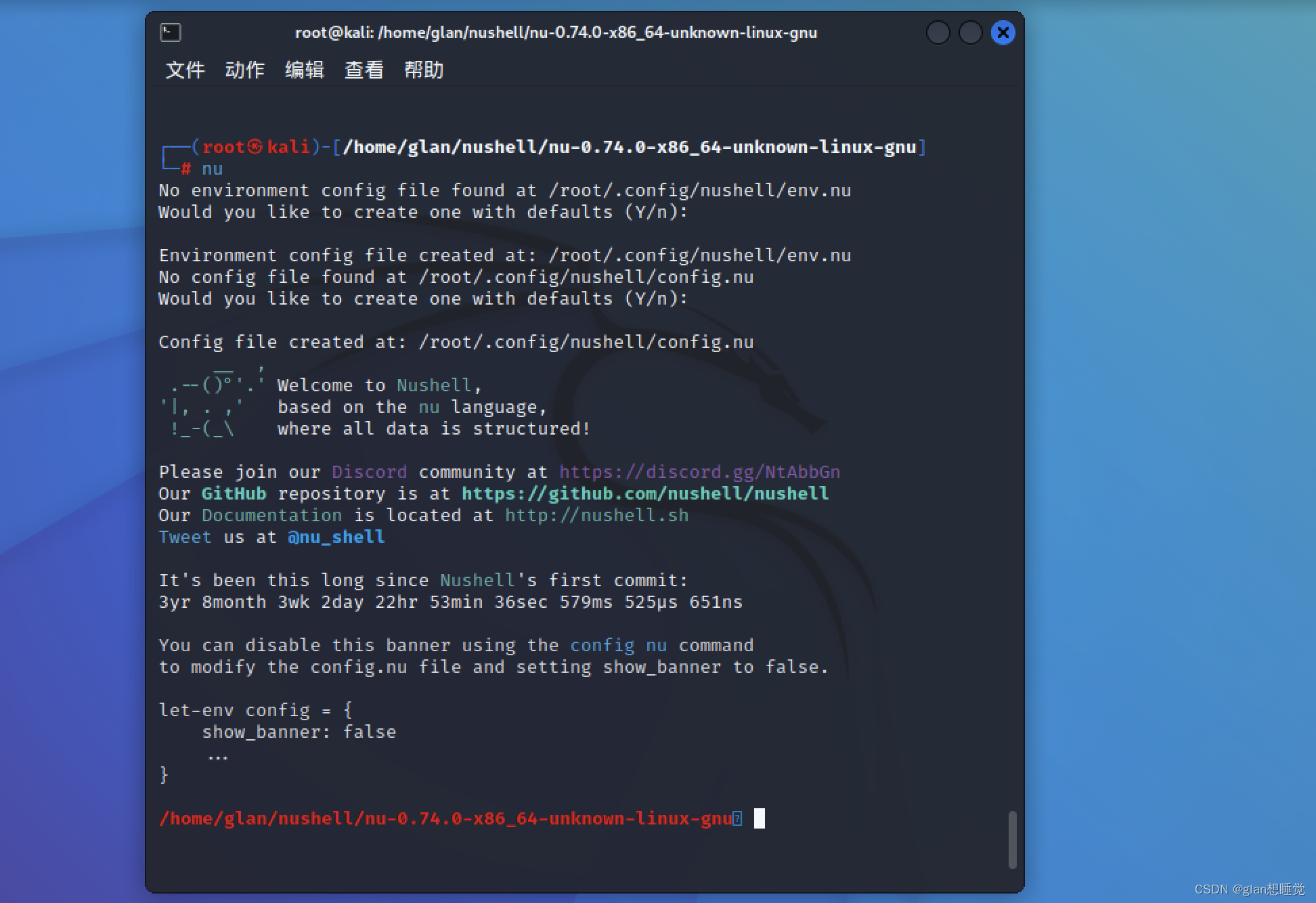Click the highlighted 'config nu' command text
This screenshot has width=1316, height=903.
point(618,645)
